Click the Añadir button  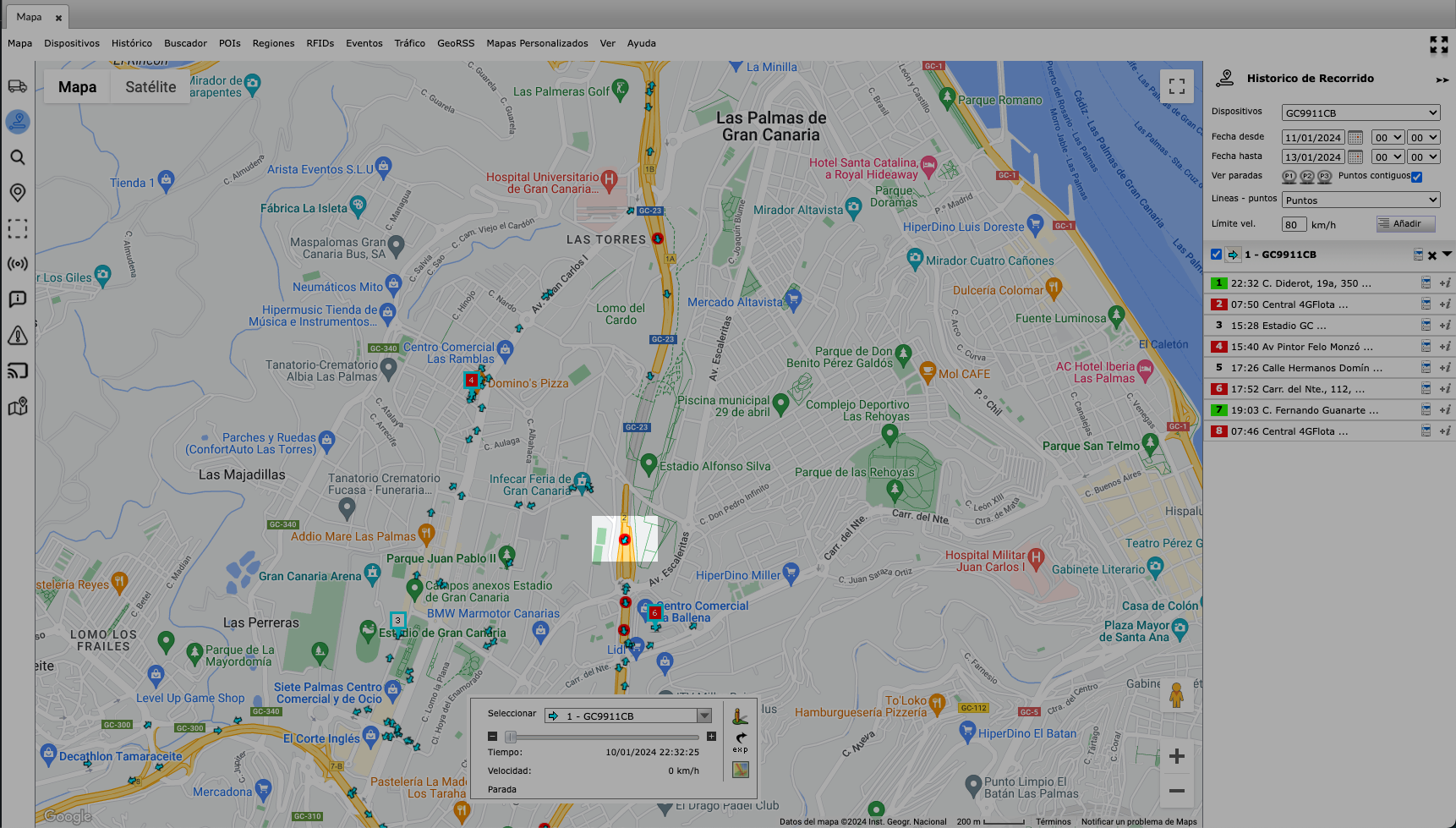click(1405, 224)
